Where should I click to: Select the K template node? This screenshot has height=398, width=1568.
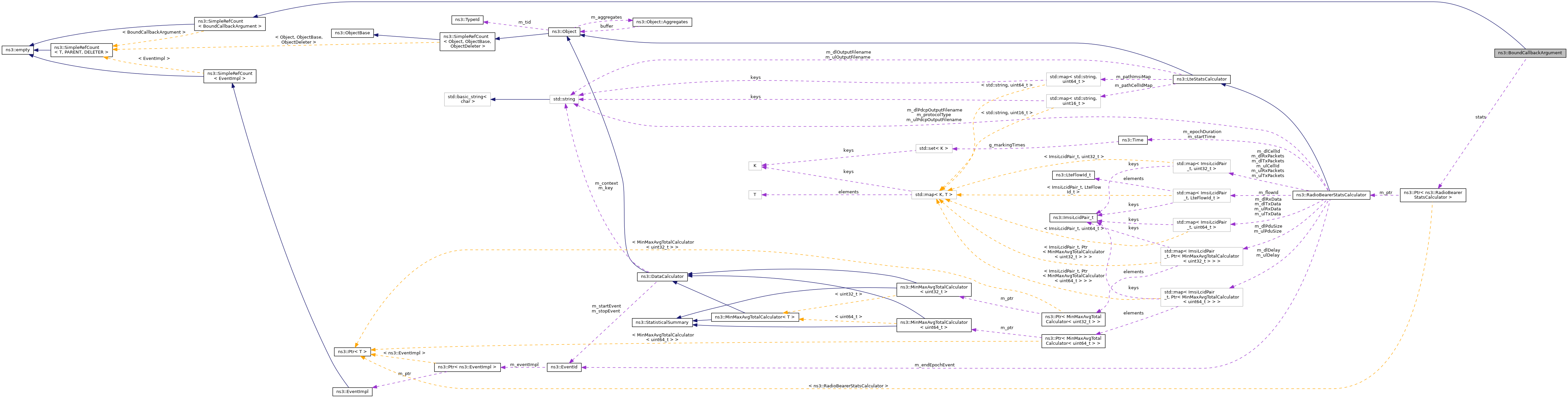point(755,165)
